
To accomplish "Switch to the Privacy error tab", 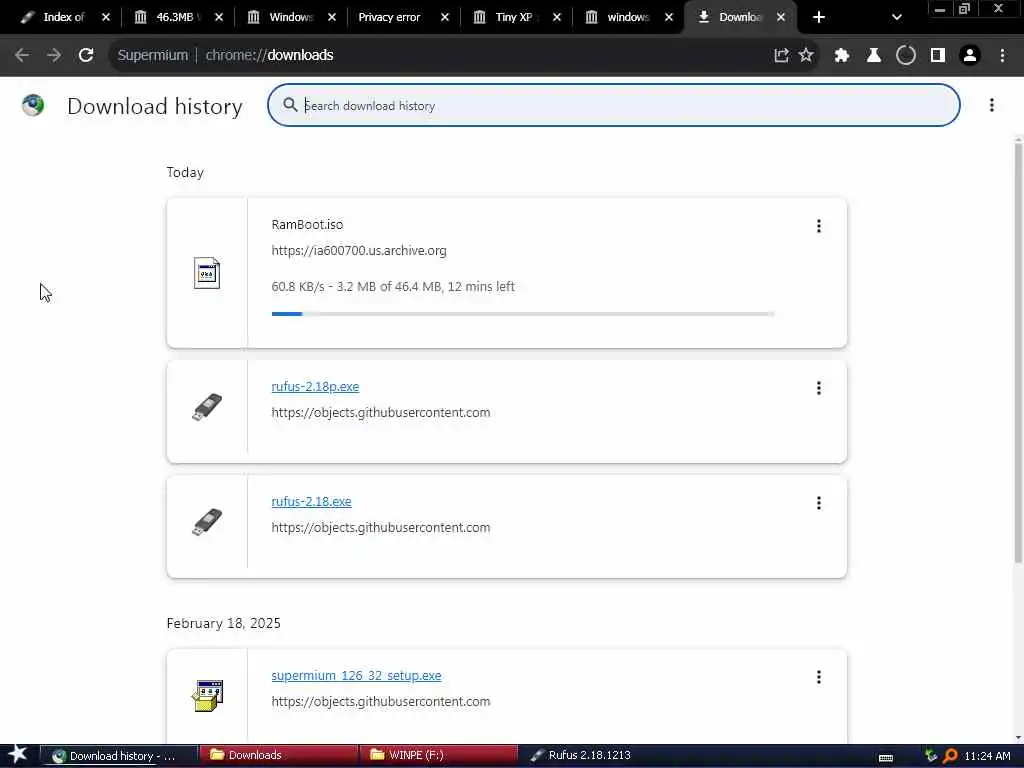I will tap(392, 18).
